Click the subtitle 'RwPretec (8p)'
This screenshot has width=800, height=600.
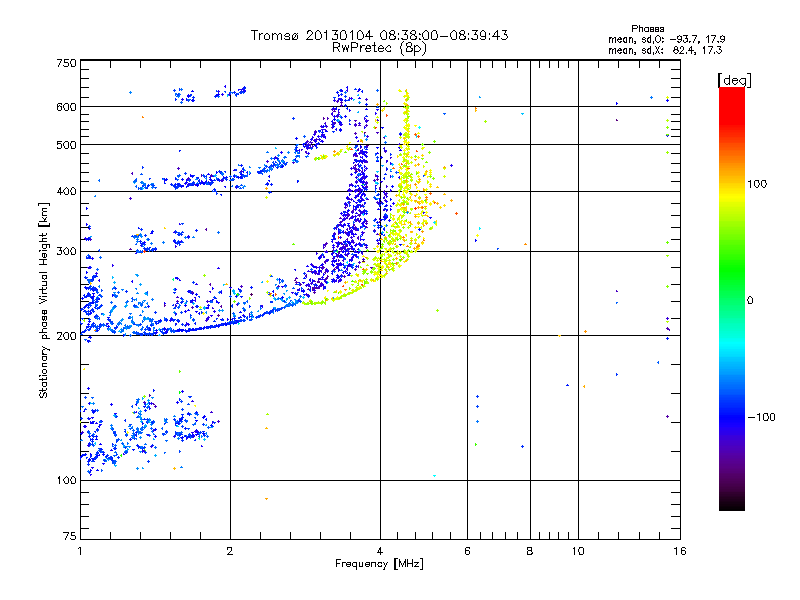[379, 48]
